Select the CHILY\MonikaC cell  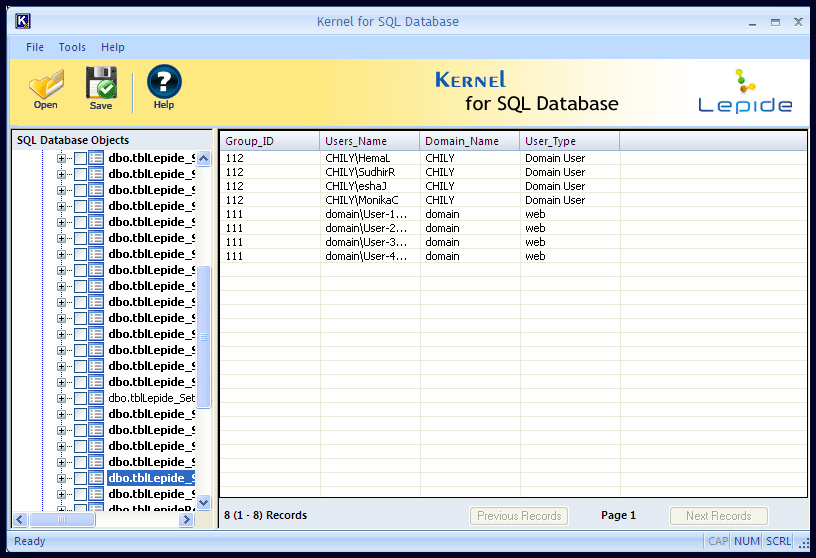coord(369,200)
